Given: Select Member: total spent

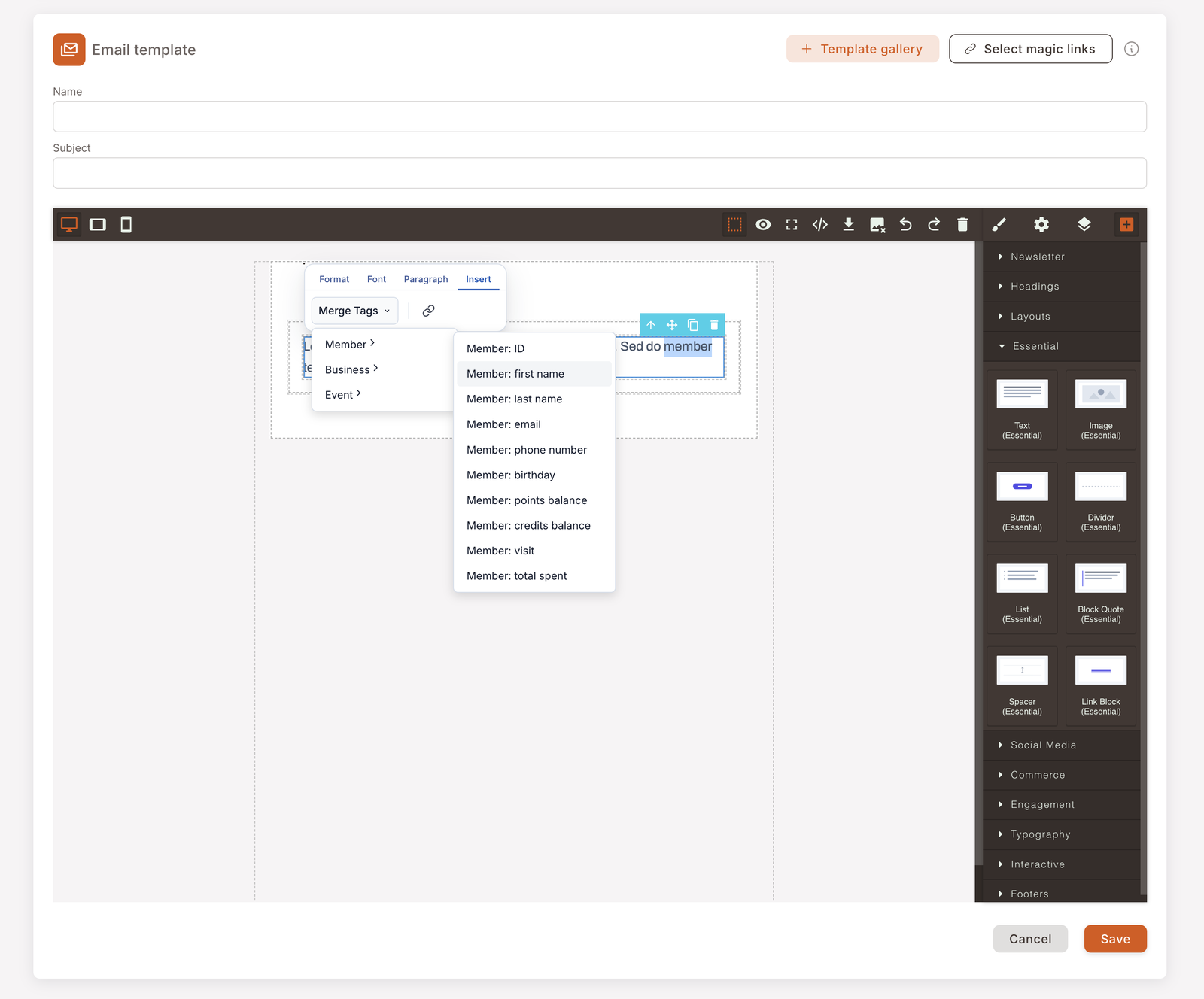Looking at the screenshot, I should coord(534,576).
